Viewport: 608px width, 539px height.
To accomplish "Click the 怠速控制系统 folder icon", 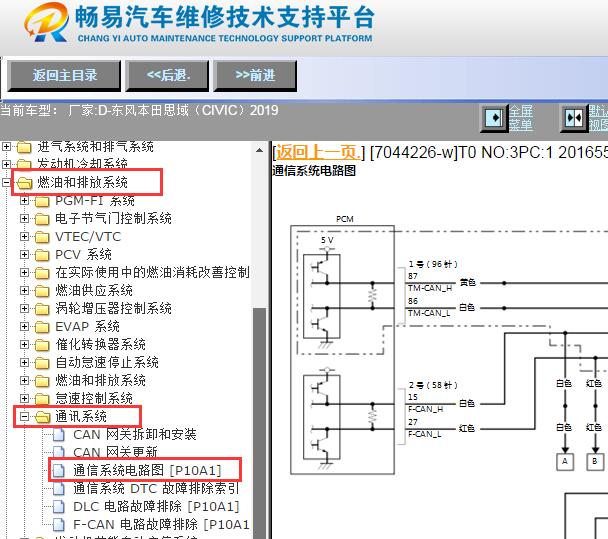I will coord(42,399).
